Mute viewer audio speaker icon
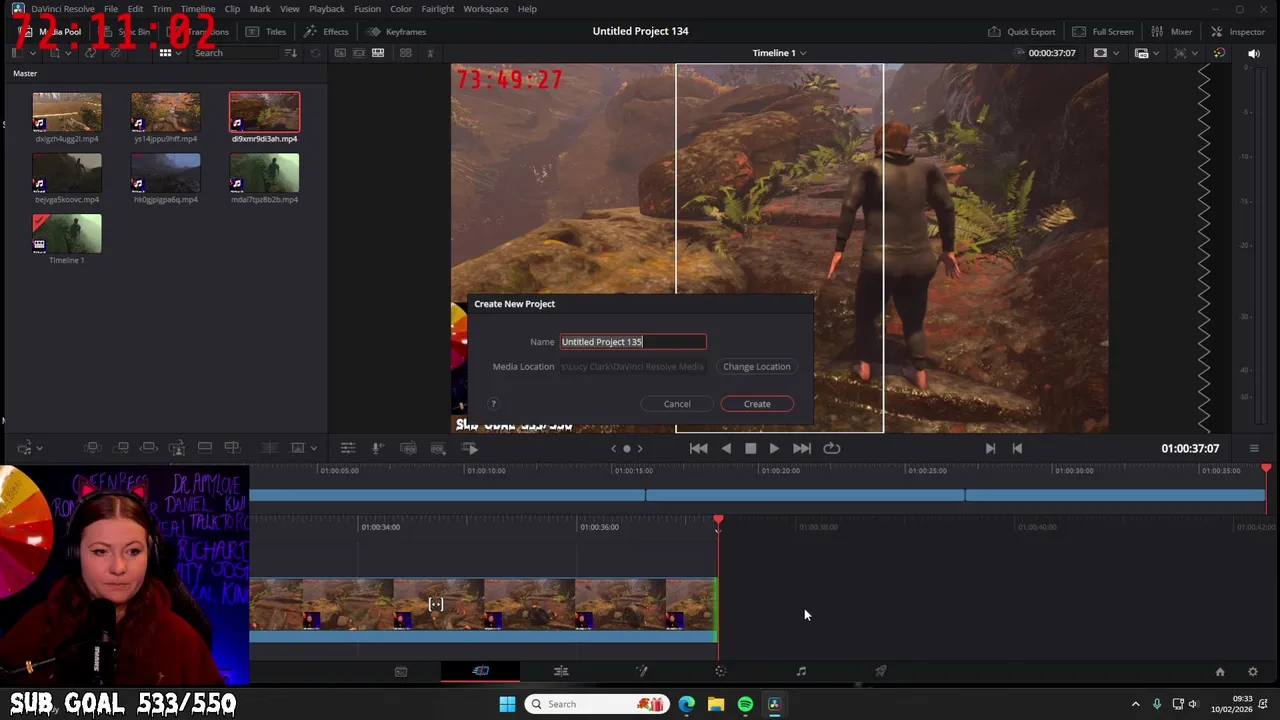Image resolution: width=1280 pixels, height=720 pixels. [1254, 53]
